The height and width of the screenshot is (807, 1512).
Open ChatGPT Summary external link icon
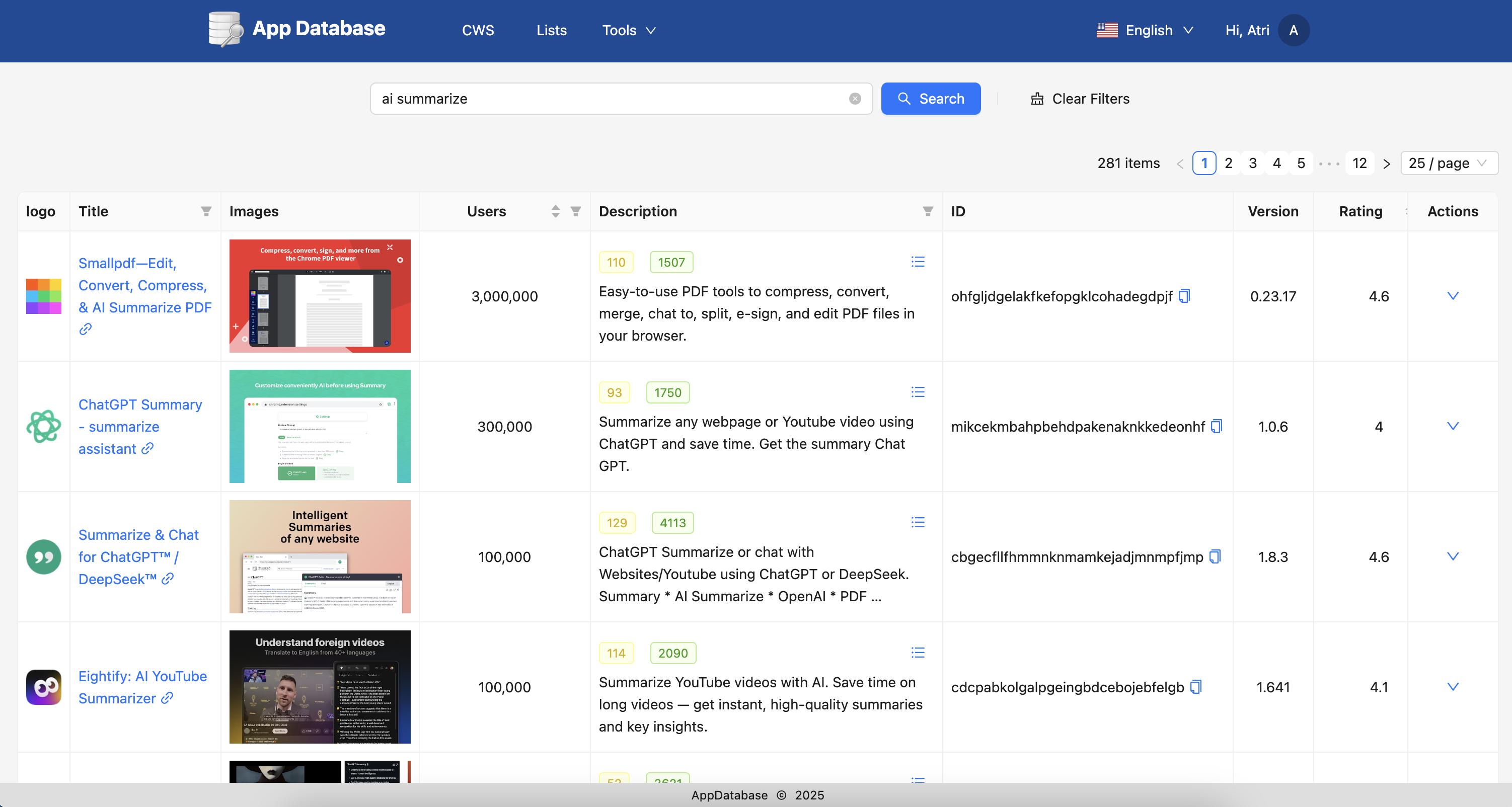147,449
